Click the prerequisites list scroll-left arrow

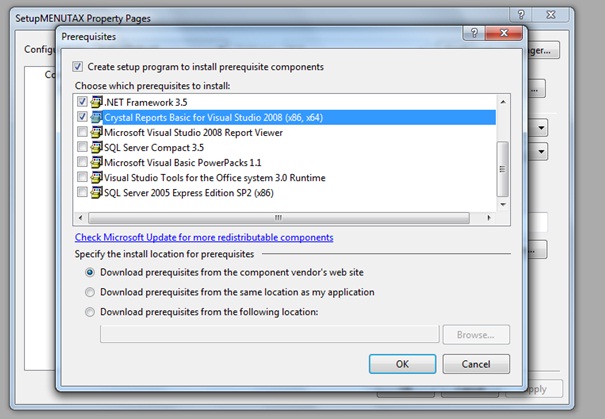(80, 218)
